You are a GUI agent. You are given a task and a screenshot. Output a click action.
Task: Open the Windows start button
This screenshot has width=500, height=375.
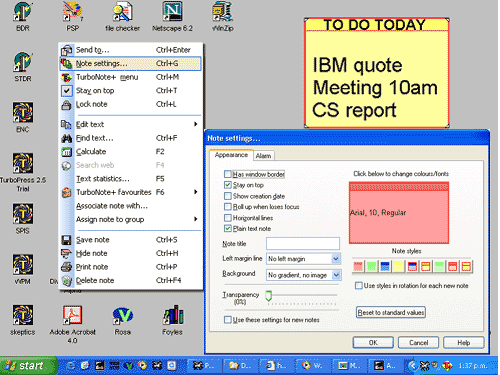click(28, 366)
